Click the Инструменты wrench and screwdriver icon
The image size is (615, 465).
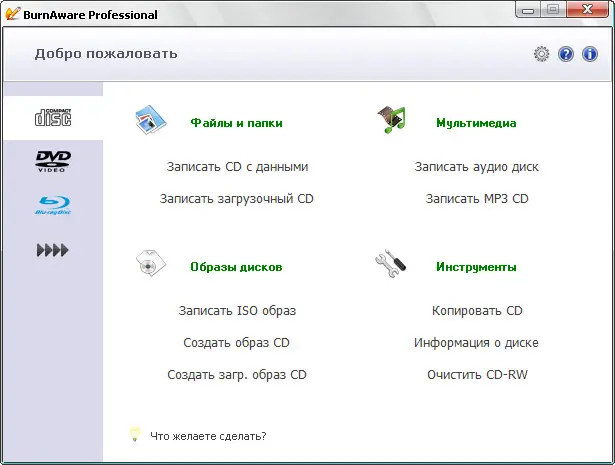tap(391, 263)
